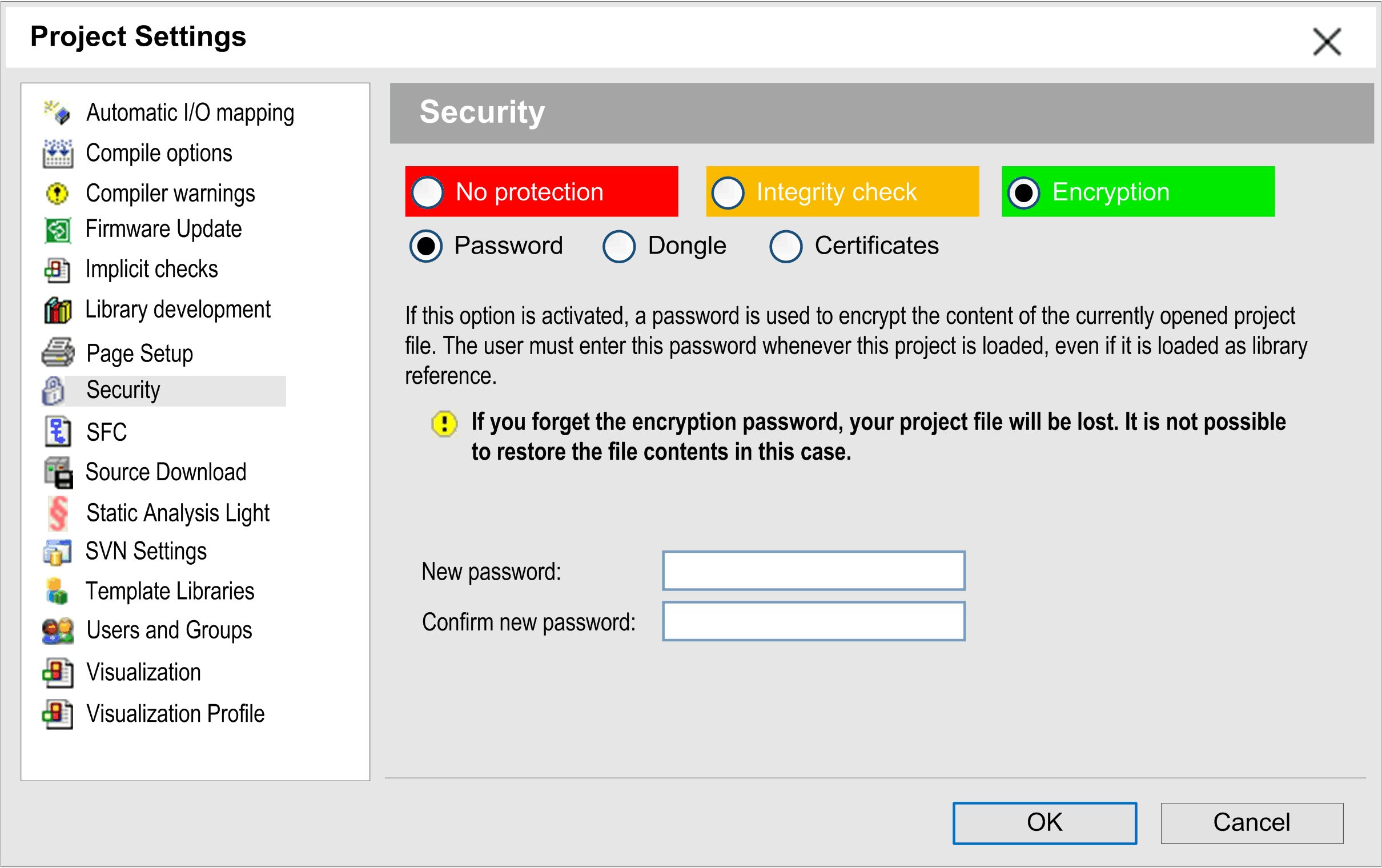The height and width of the screenshot is (868, 1382).
Task: Select the Compile options icon
Action: [57, 153]
